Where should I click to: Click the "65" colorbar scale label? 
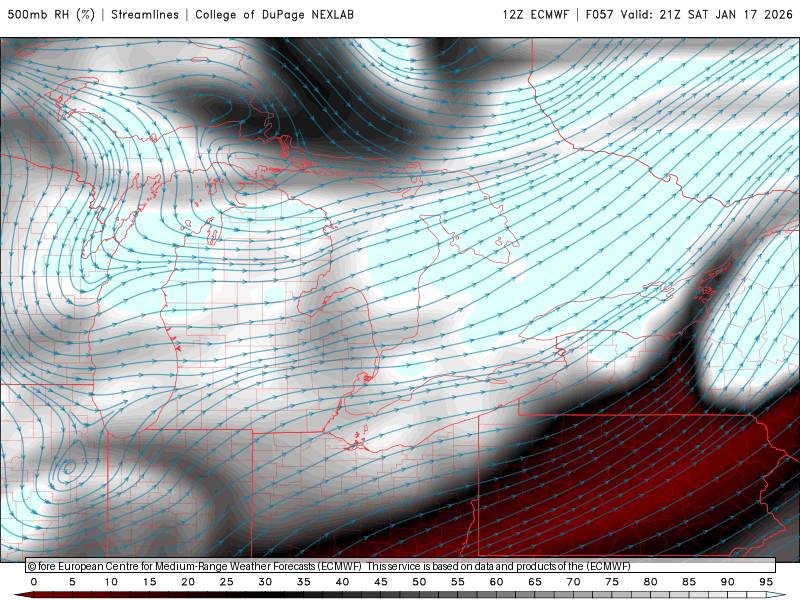535,582
